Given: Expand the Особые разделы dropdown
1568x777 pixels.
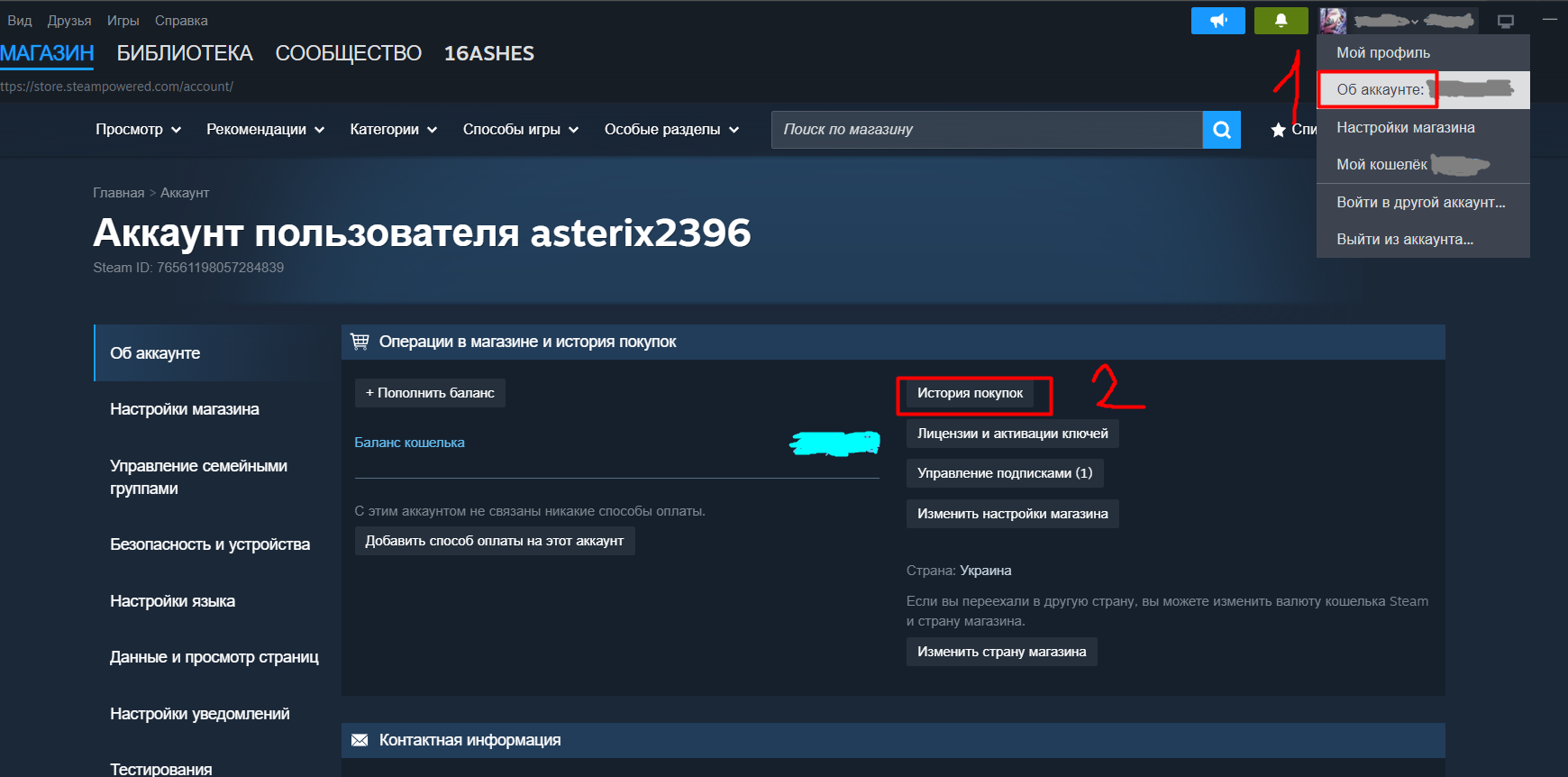Looking at the screenshot, I should tap(672, 130).
